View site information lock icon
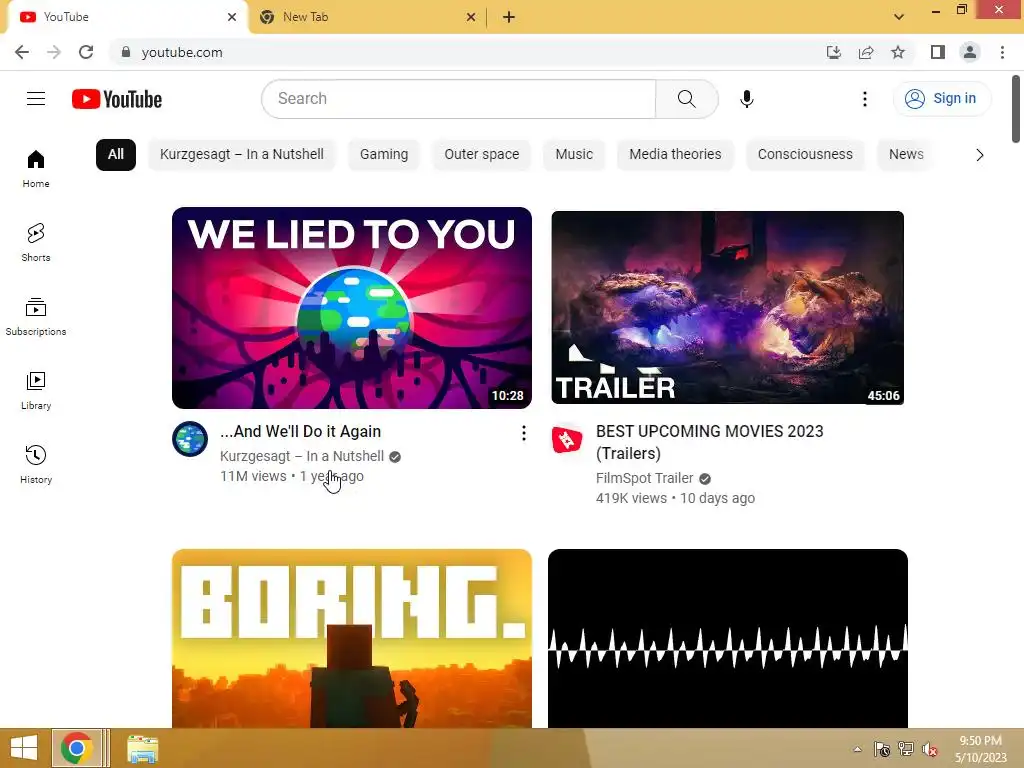Viewport: 1024px width, 768px height. 126,52
